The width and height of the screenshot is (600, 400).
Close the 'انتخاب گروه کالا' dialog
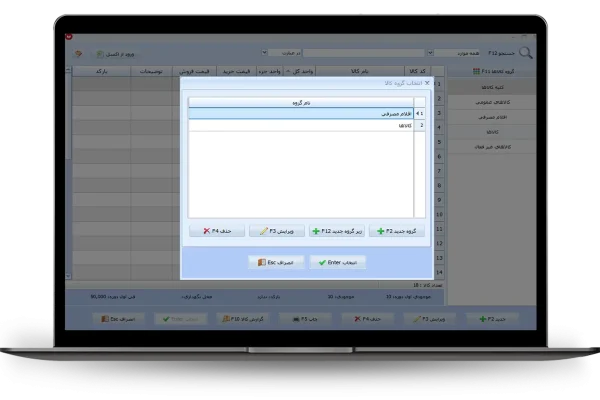tap(428, 84)
